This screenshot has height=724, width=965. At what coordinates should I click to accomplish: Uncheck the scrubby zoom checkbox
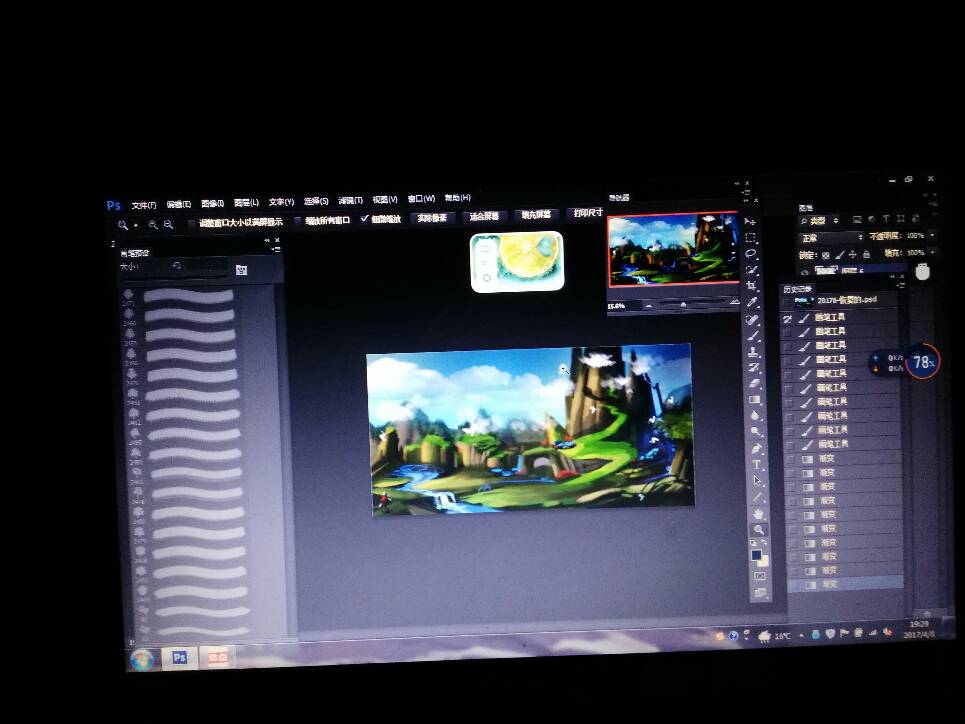pos(364,219)
